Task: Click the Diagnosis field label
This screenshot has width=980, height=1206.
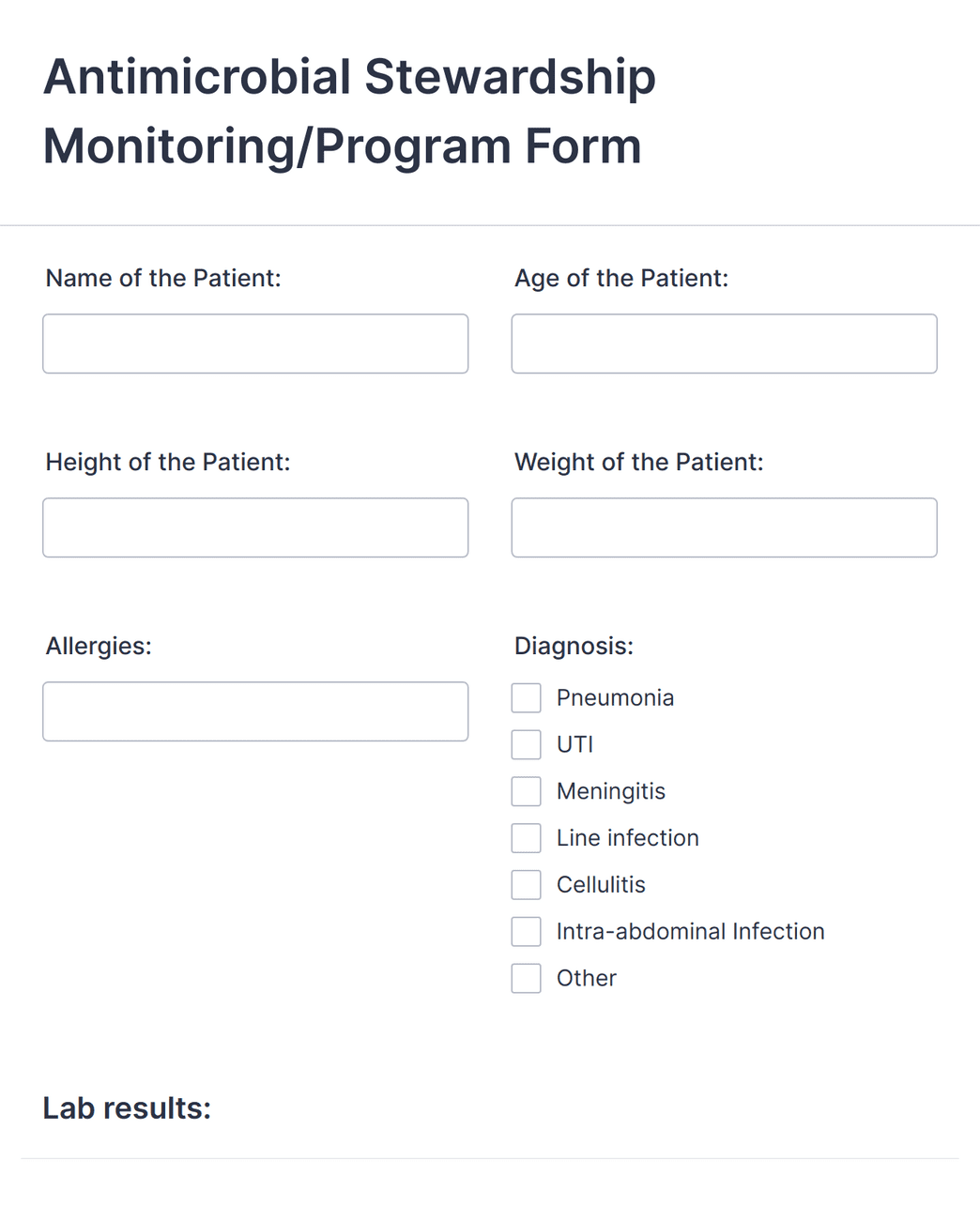Action: 574,647
